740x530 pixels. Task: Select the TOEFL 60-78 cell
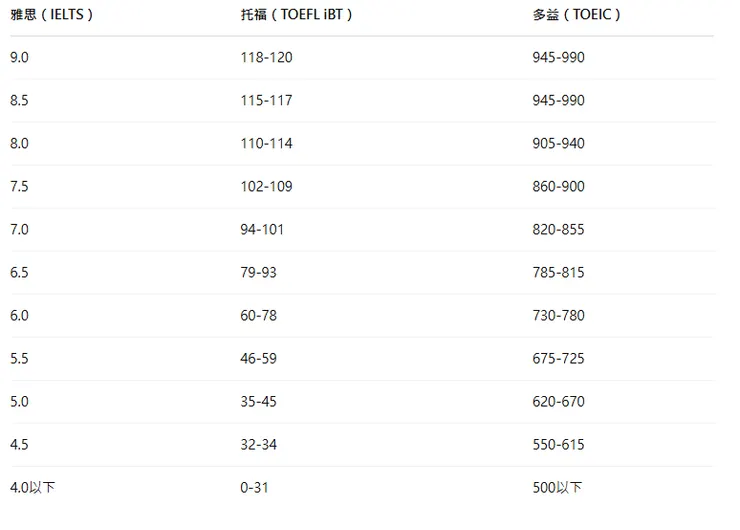258,316
